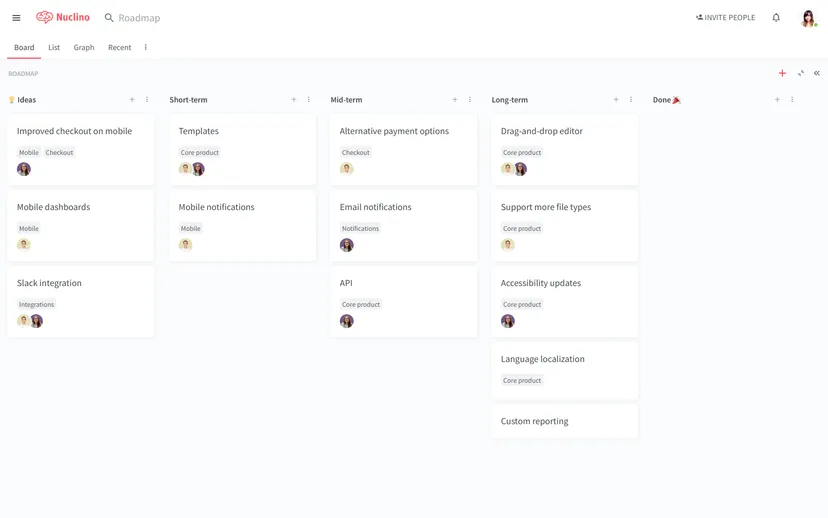Click assignee avatar on Accessibility updates card
Image resolution: width=828 pixels, height=518 pixels.
coord(507,321)
